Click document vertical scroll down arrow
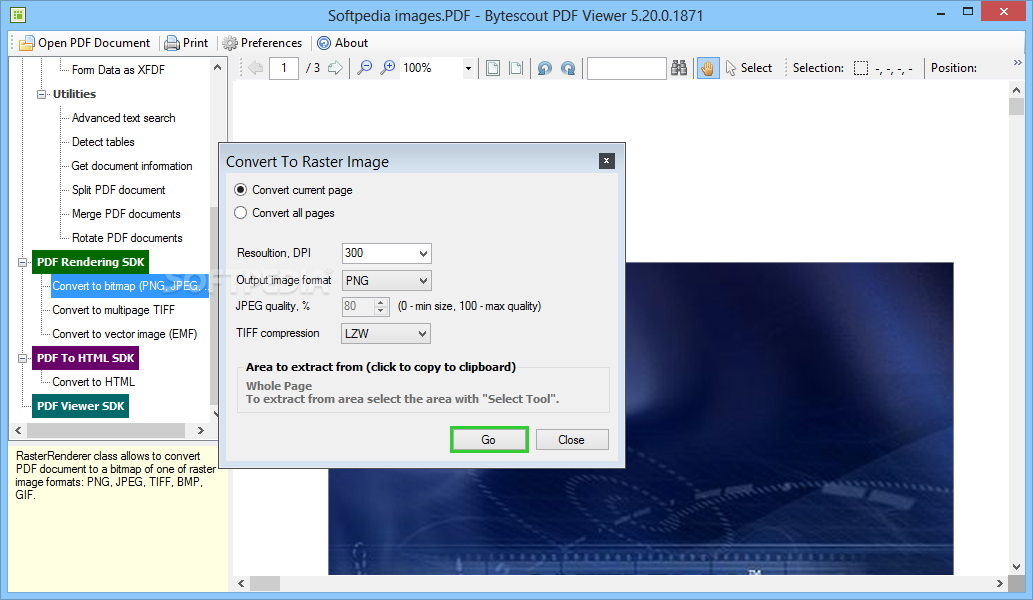Screen dimensions: 1033x600 tap(1017, 567)
